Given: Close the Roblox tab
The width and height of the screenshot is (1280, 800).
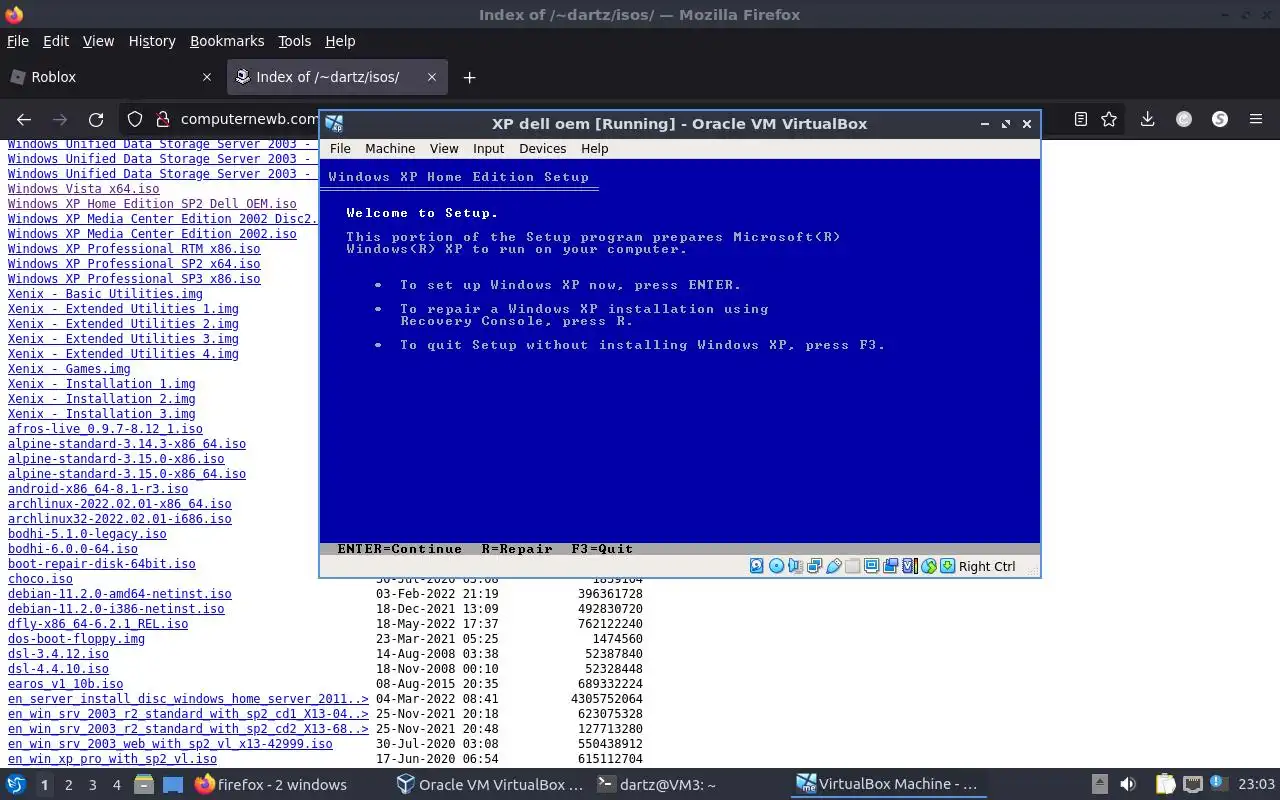Looking at the screenshot, I should pos(207,77).
